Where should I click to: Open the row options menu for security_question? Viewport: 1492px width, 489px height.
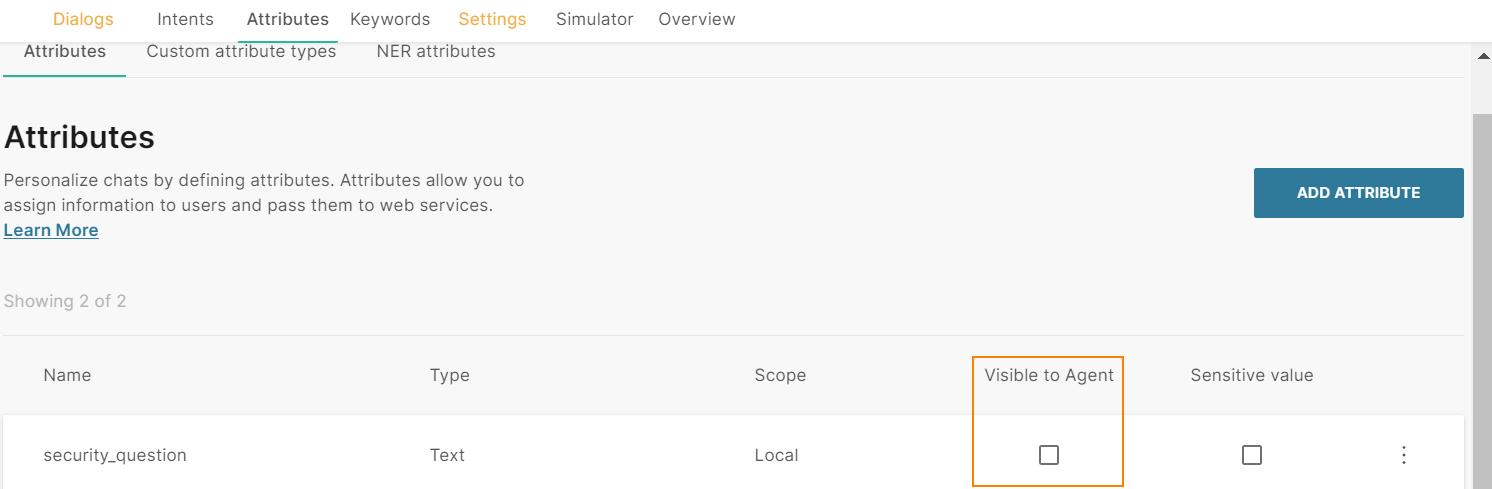(x=1404, y=455)
